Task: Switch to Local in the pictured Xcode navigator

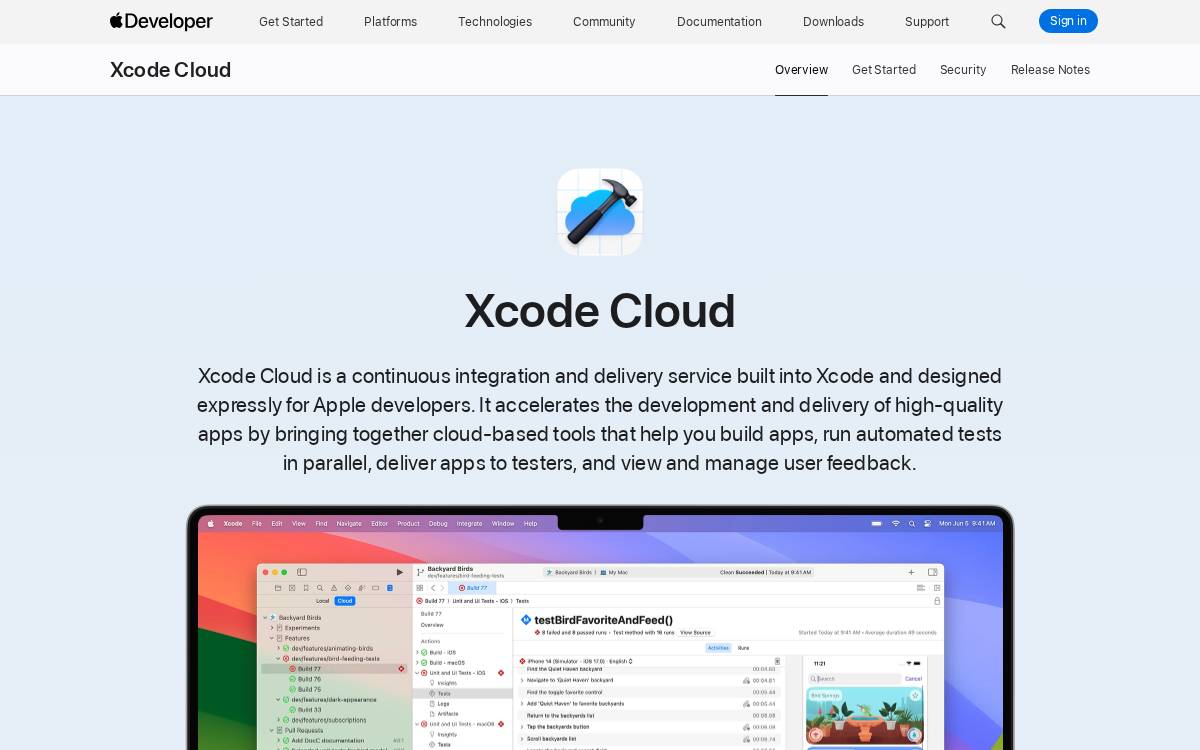Action: coord(323,601)
